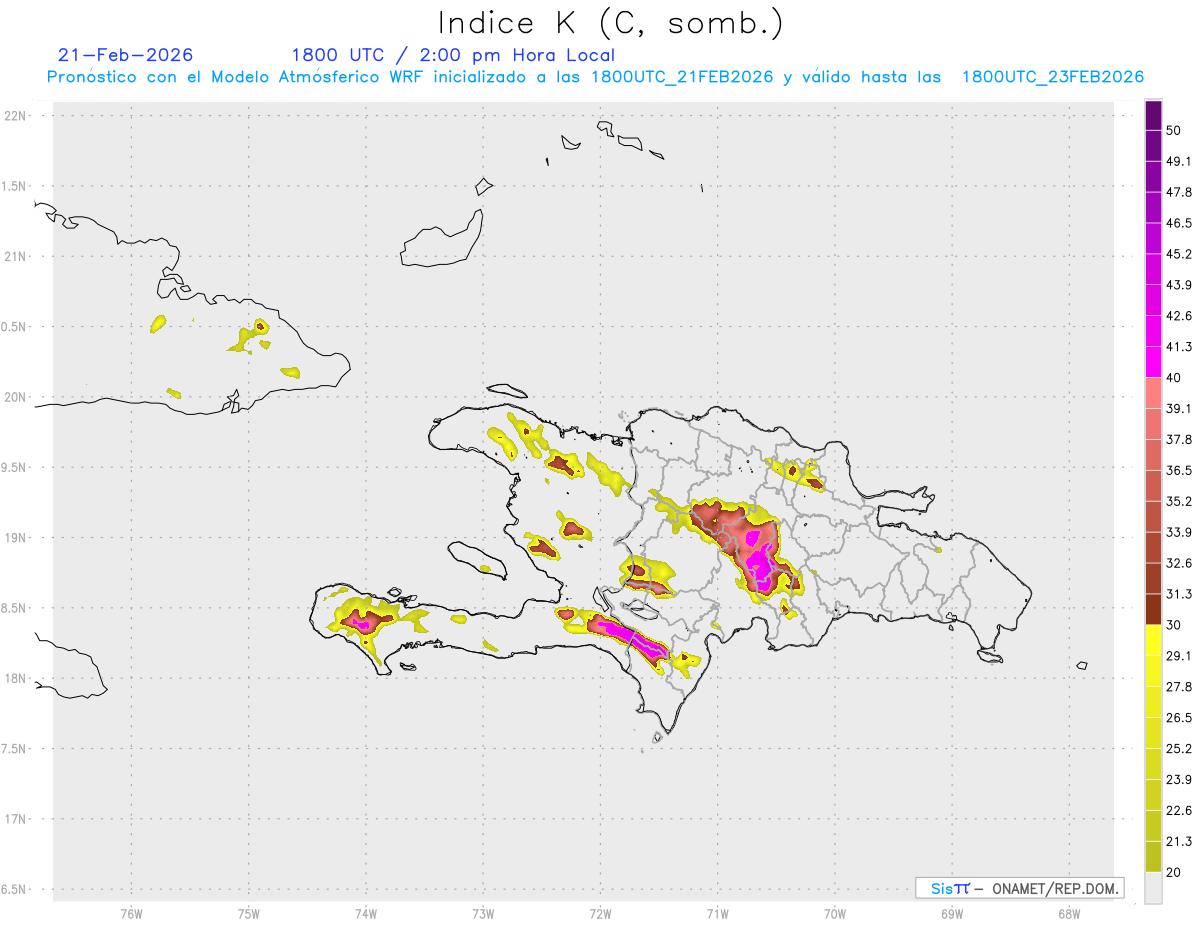Click the '46.5' legend value
The width and height of the screenshot is (1200, 927).
pyautogui.click(x=1179, y=223)
